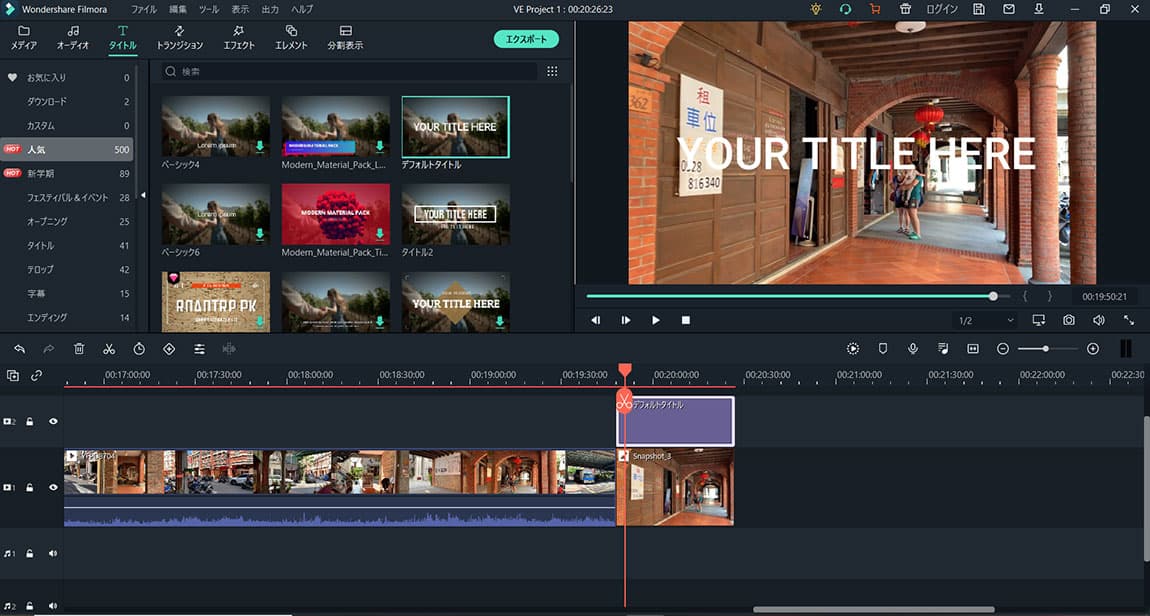Open the subtitle/caption box icon
This screenshot has width=1150, height=616.
[x=973, y=349]
